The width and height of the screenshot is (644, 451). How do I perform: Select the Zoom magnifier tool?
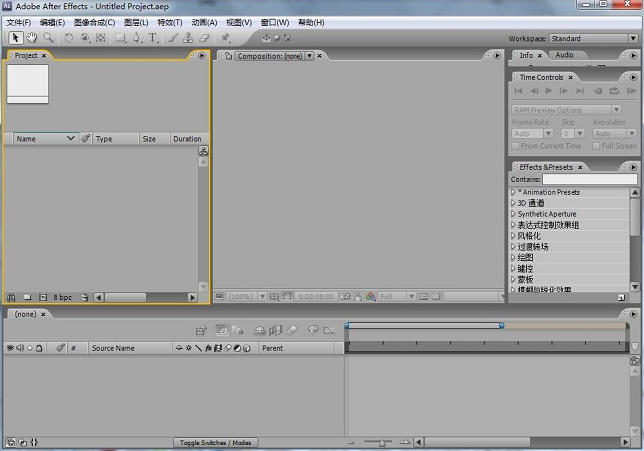[x=48, y=38]
